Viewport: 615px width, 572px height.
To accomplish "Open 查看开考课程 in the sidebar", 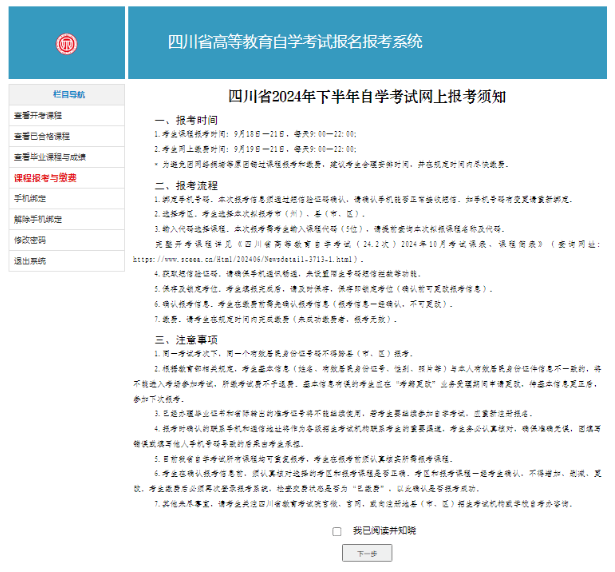I will [x=38, y=115].
